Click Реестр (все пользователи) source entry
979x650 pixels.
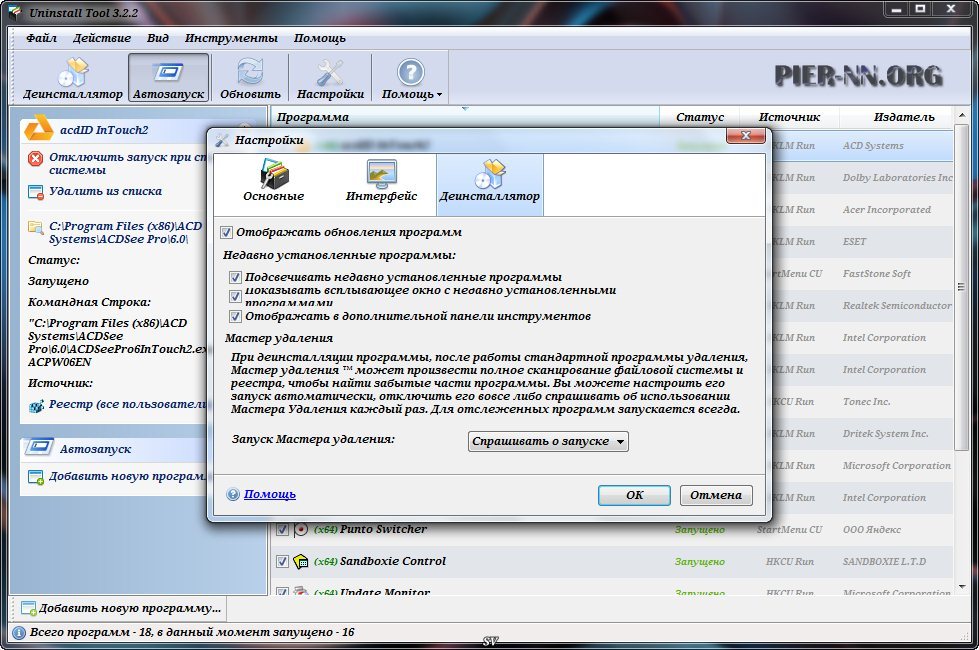point(127,405)
